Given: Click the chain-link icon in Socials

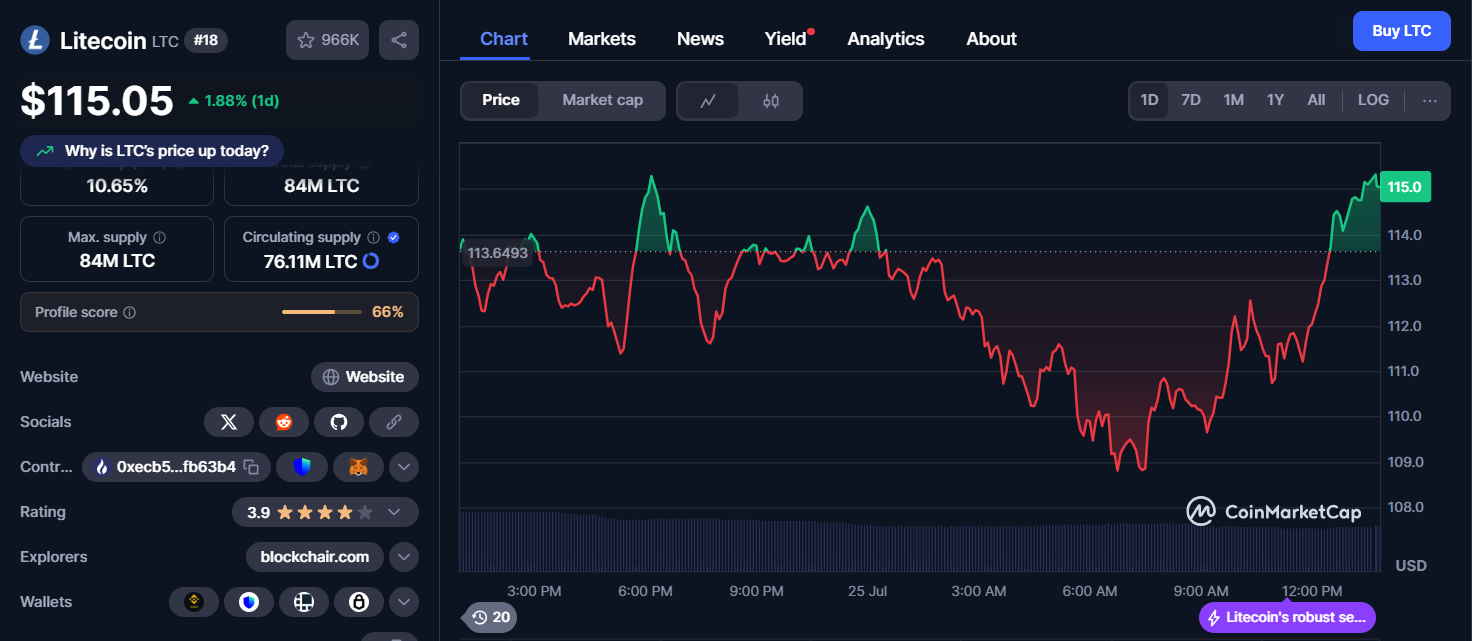Looking at the screenshot, I should [x=394, y=422].
